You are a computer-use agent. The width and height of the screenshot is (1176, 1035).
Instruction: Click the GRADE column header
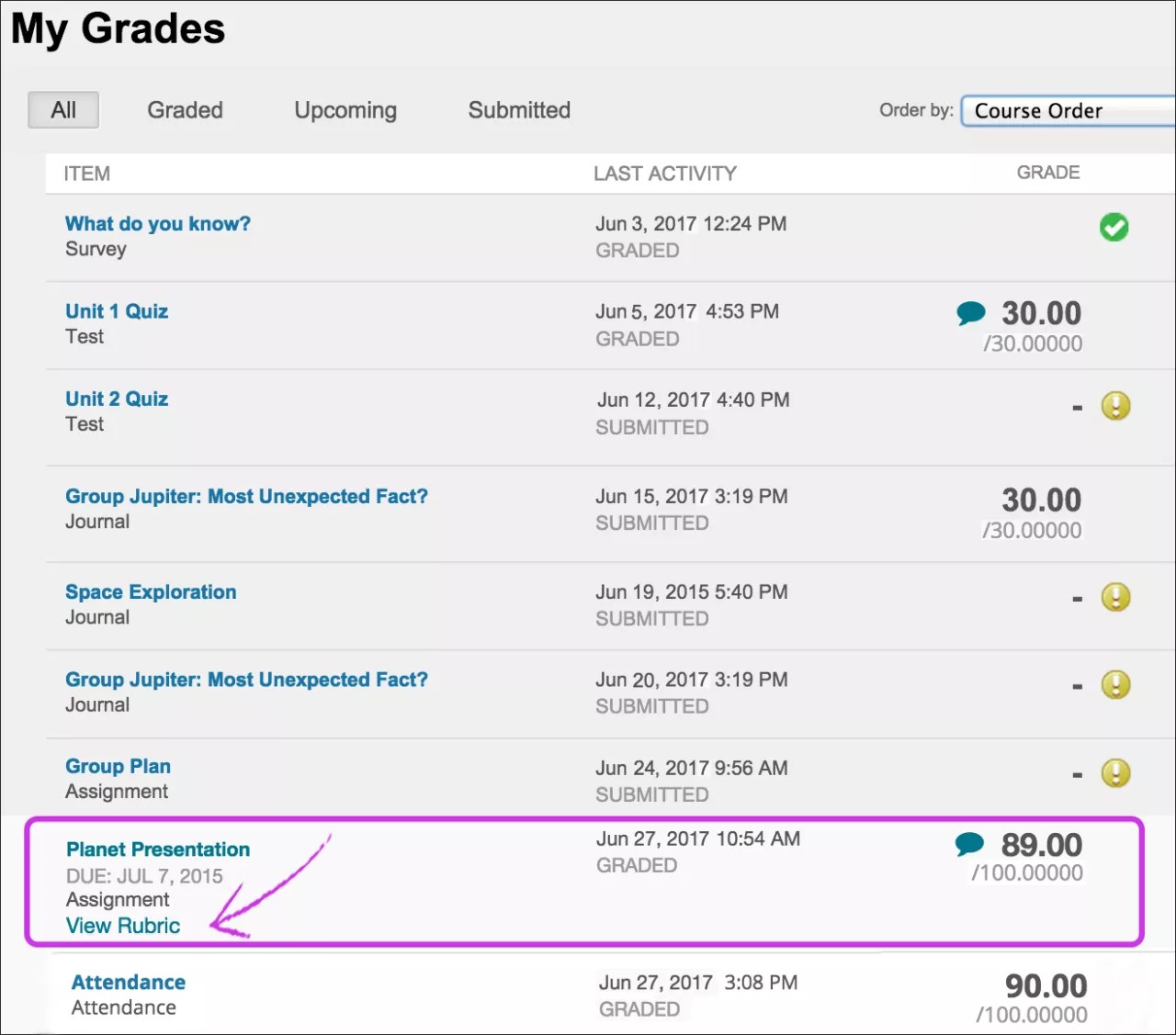(1047, 173)
